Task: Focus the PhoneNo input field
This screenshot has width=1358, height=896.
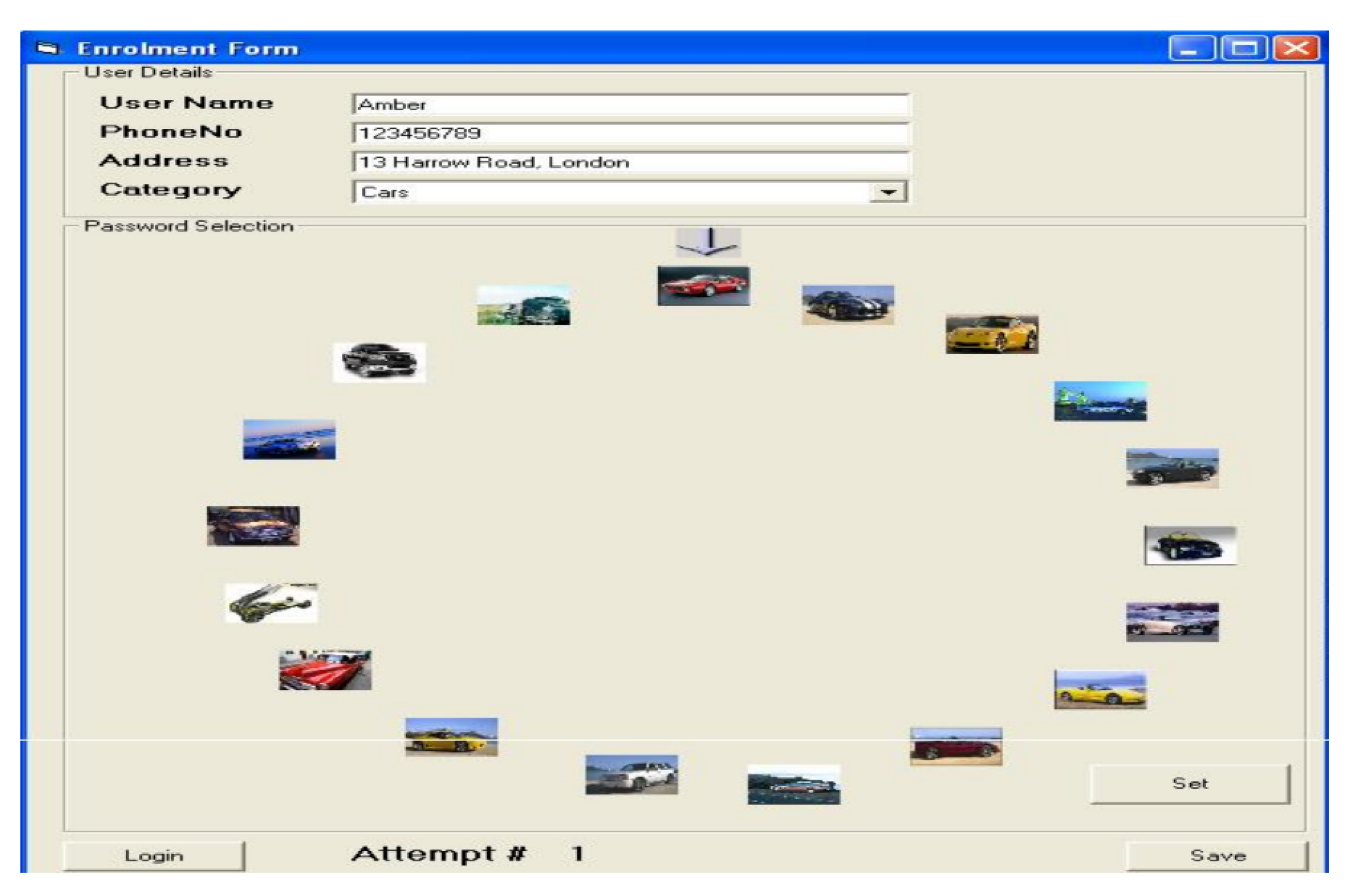Action: (x=630, y=133)
